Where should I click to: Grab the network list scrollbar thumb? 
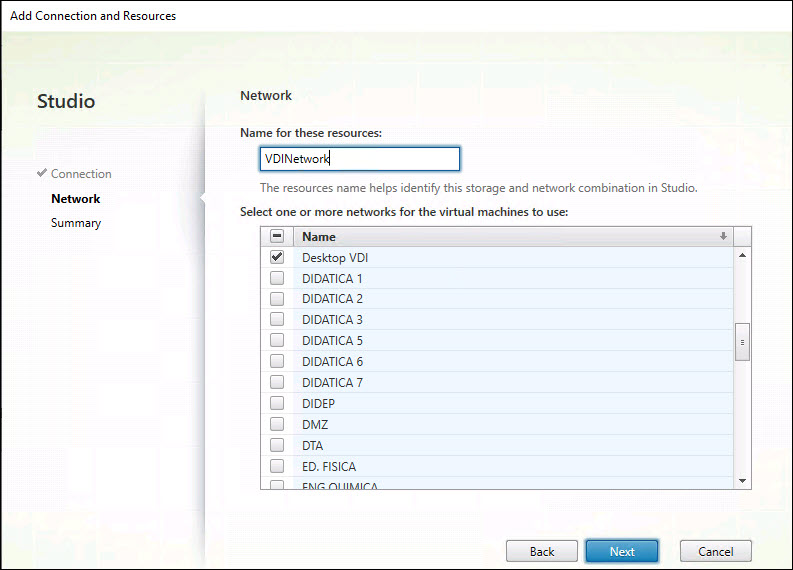742,341
